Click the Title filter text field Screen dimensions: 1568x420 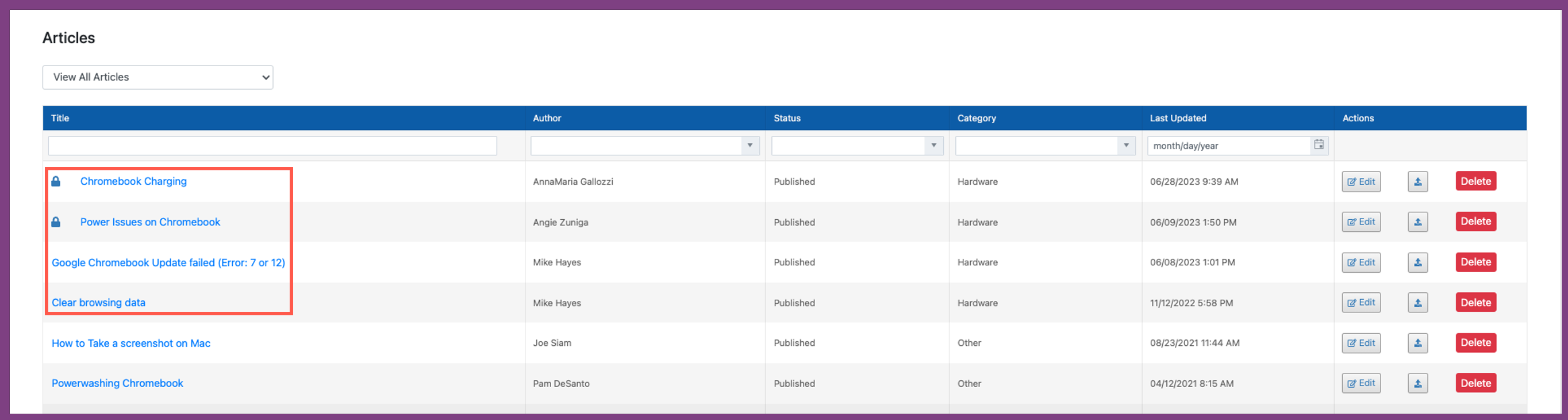(x=272, y=146)
